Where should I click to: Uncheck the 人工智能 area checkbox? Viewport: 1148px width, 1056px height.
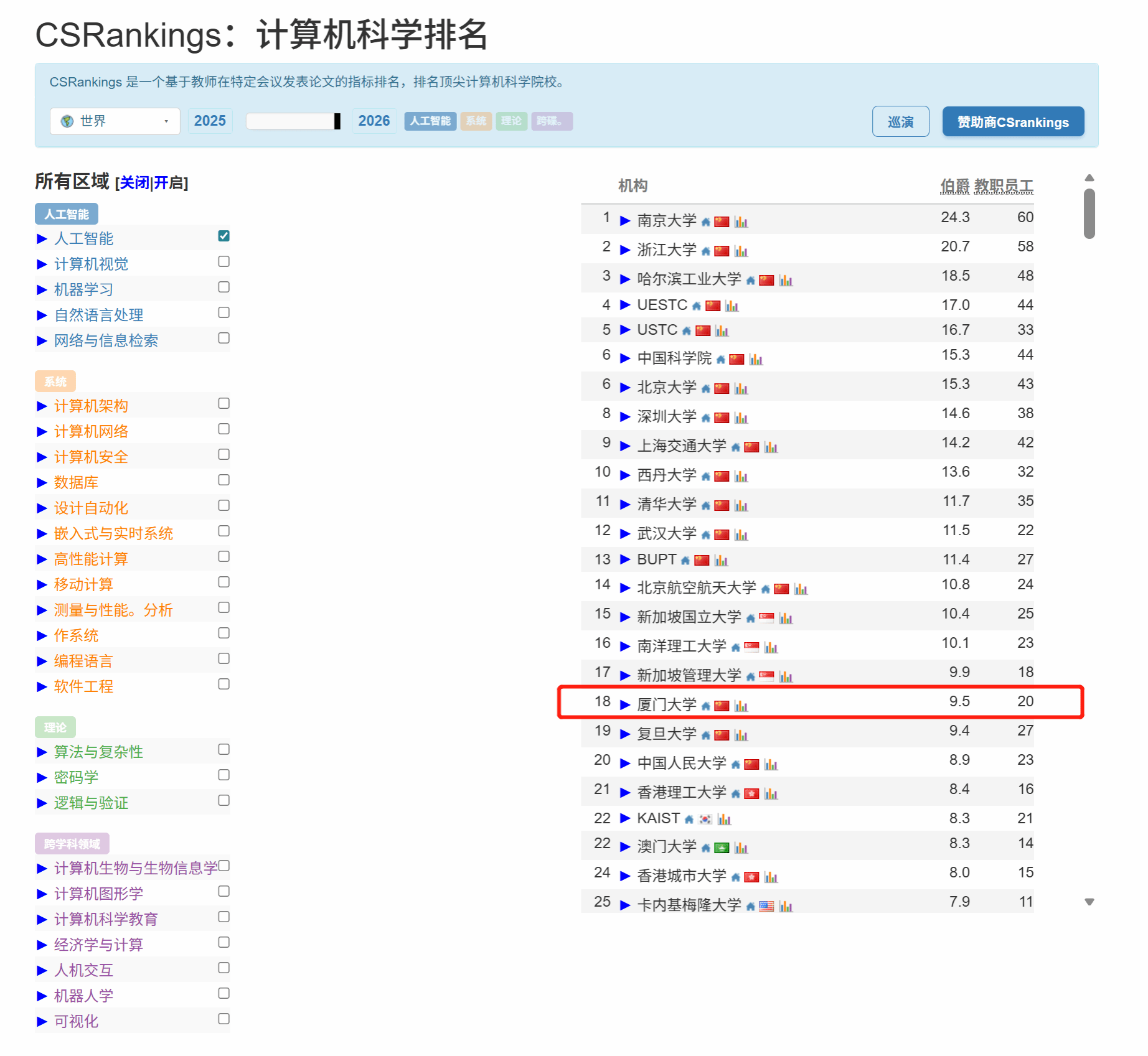(223, 236)
